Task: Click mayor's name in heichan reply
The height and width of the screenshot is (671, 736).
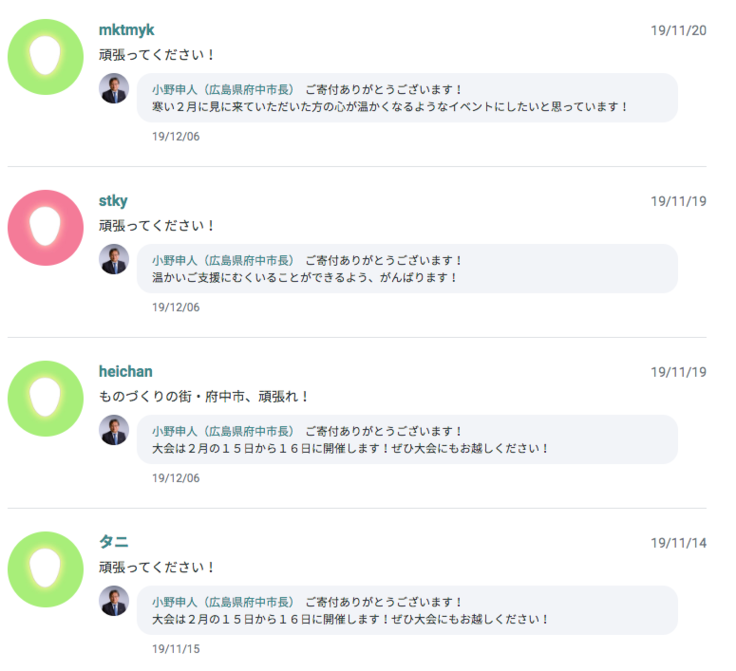Action: point(223,431)
